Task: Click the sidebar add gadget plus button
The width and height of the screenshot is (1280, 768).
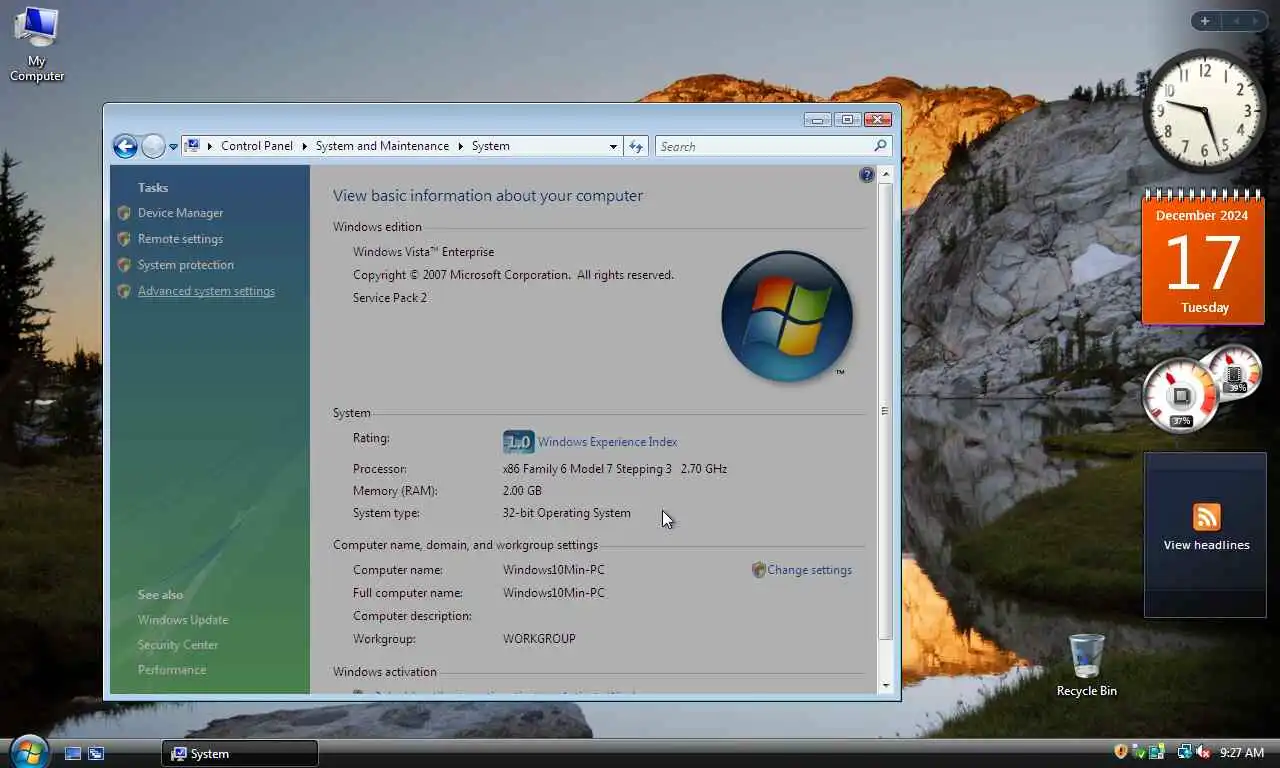Action: click(1205, 21)
